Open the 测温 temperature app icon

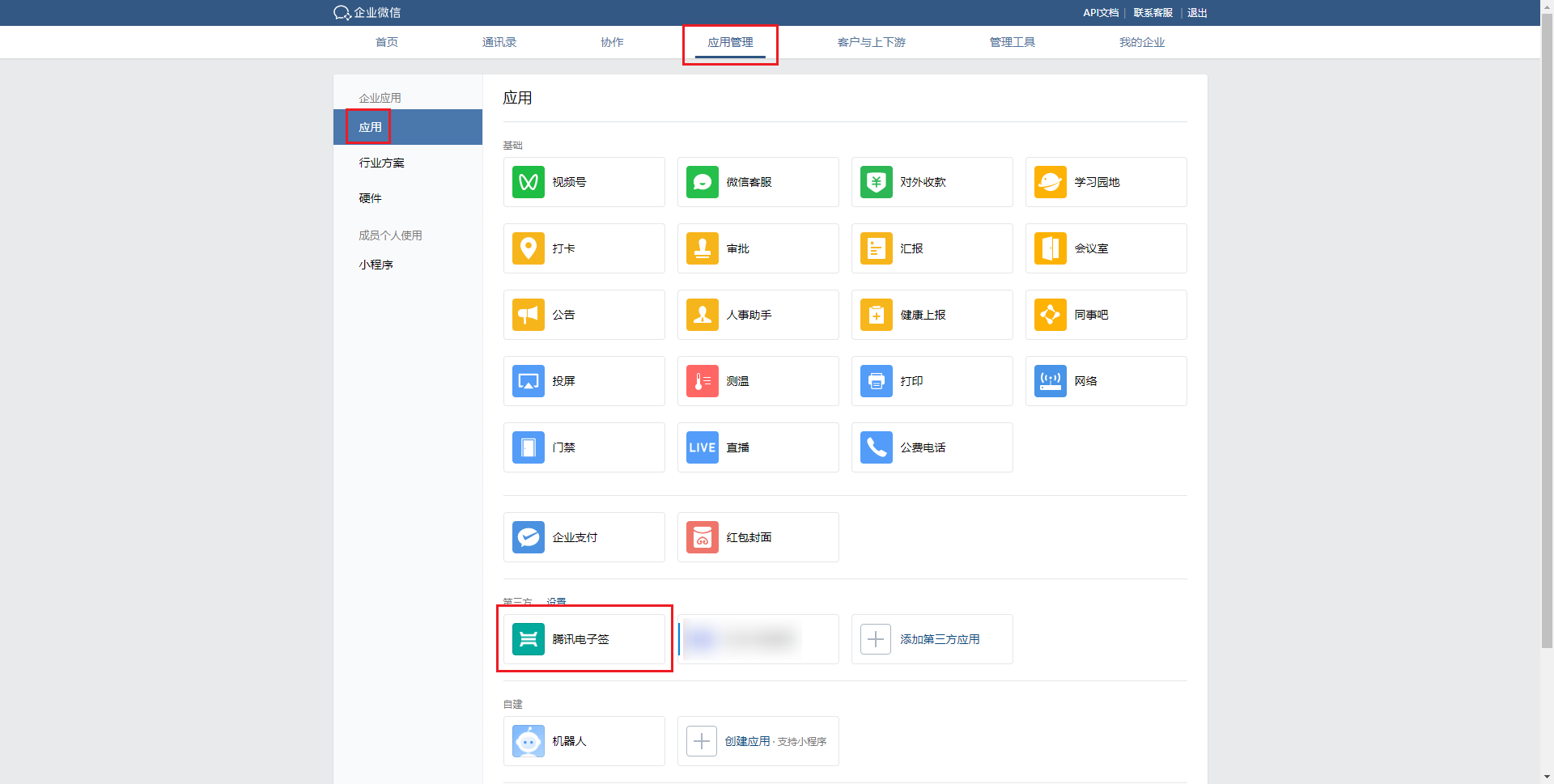[x=703, y=381]
